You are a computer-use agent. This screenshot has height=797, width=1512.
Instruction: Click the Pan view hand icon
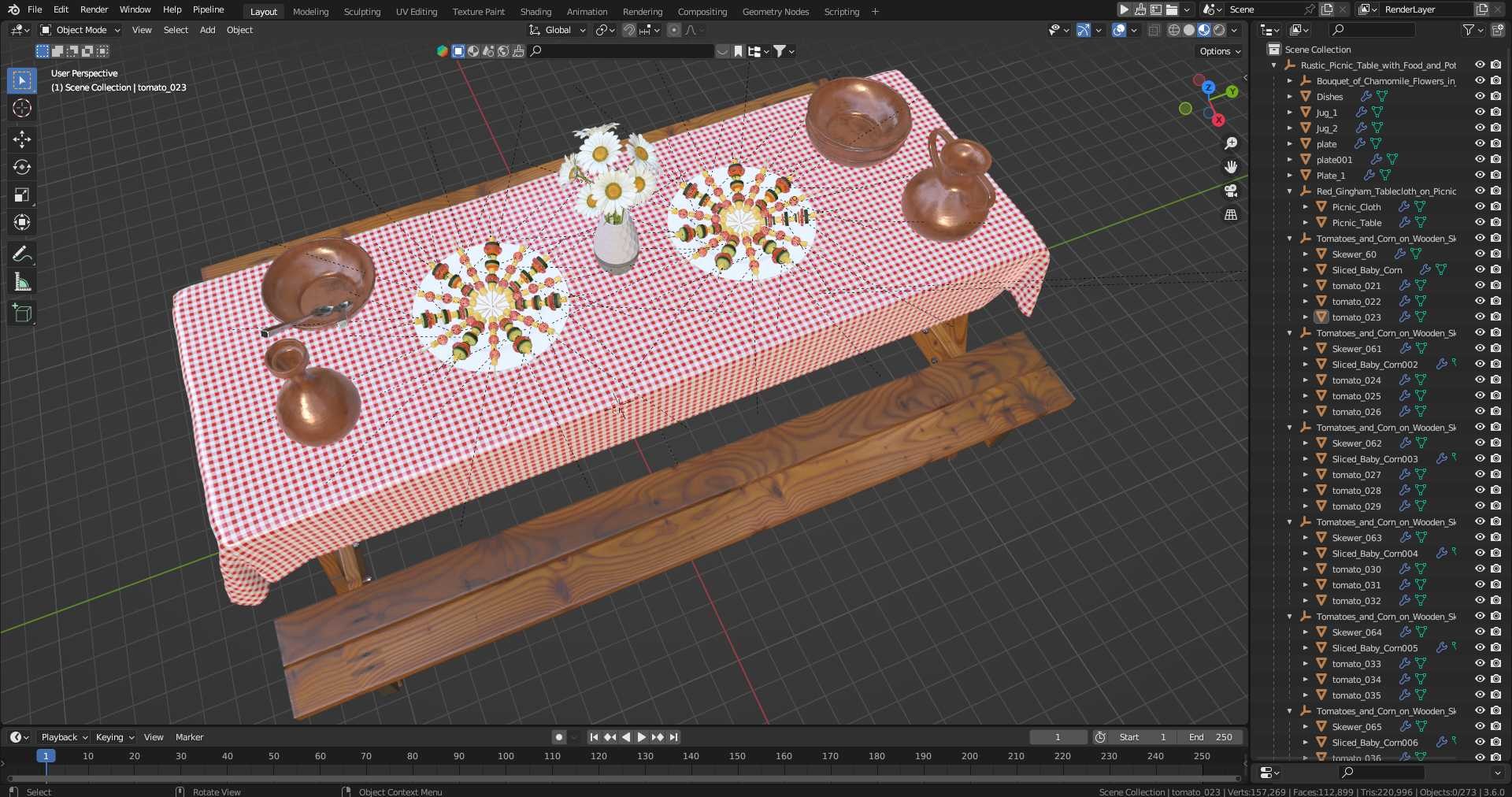[1231, 167]
